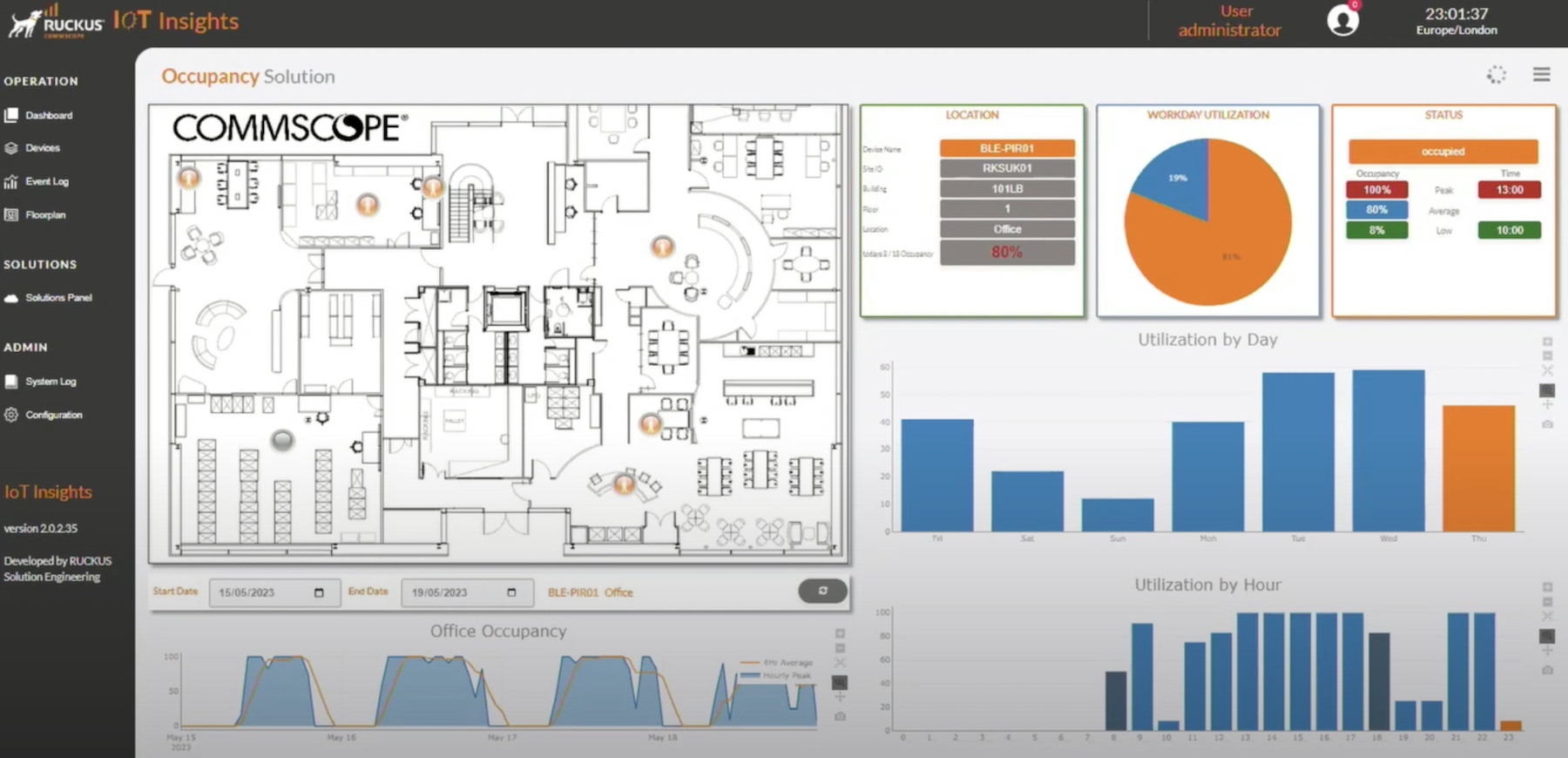
Task: Select pan tool on Utilization by Hour chart
Action: [x=1547, y=651]
